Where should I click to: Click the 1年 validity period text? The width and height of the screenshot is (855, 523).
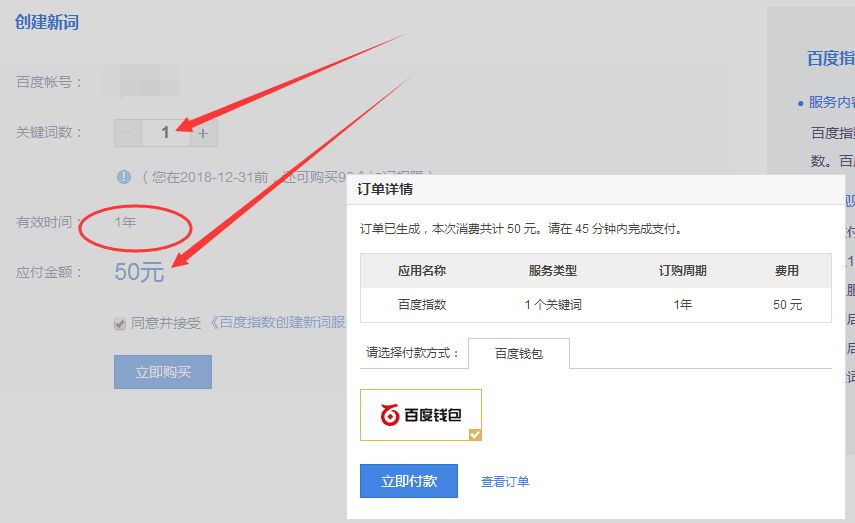coord(125,222)
